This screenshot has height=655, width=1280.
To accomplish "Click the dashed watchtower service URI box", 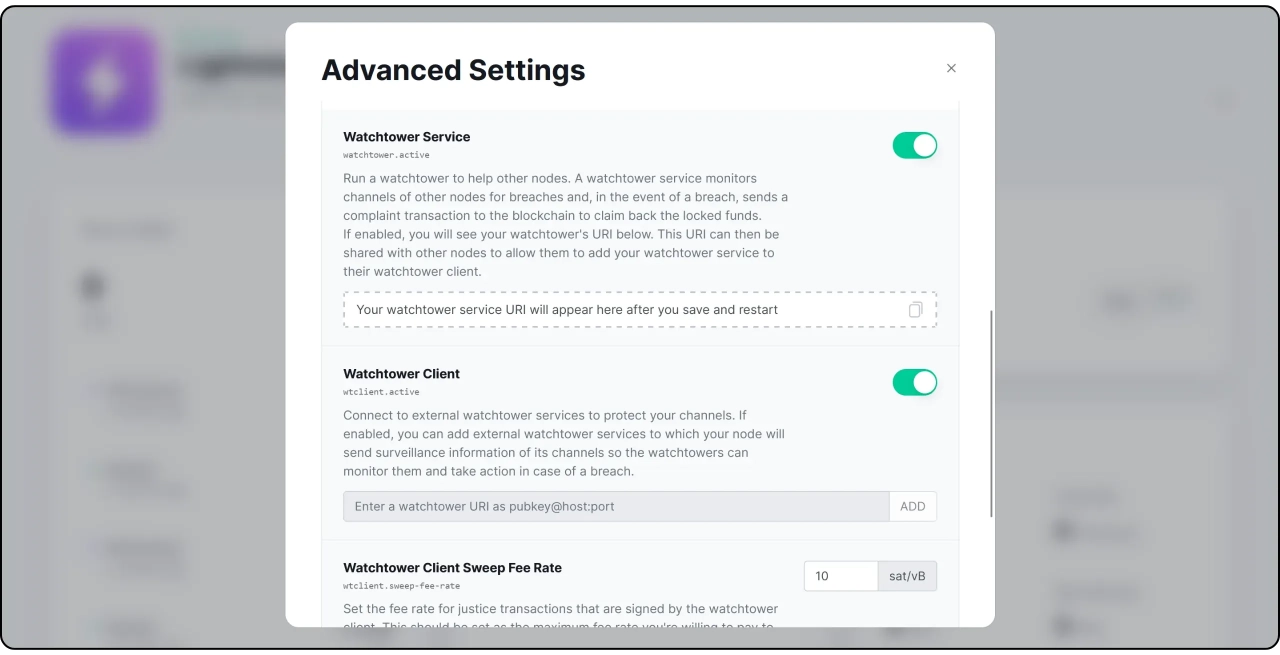I will pos(620,310).
